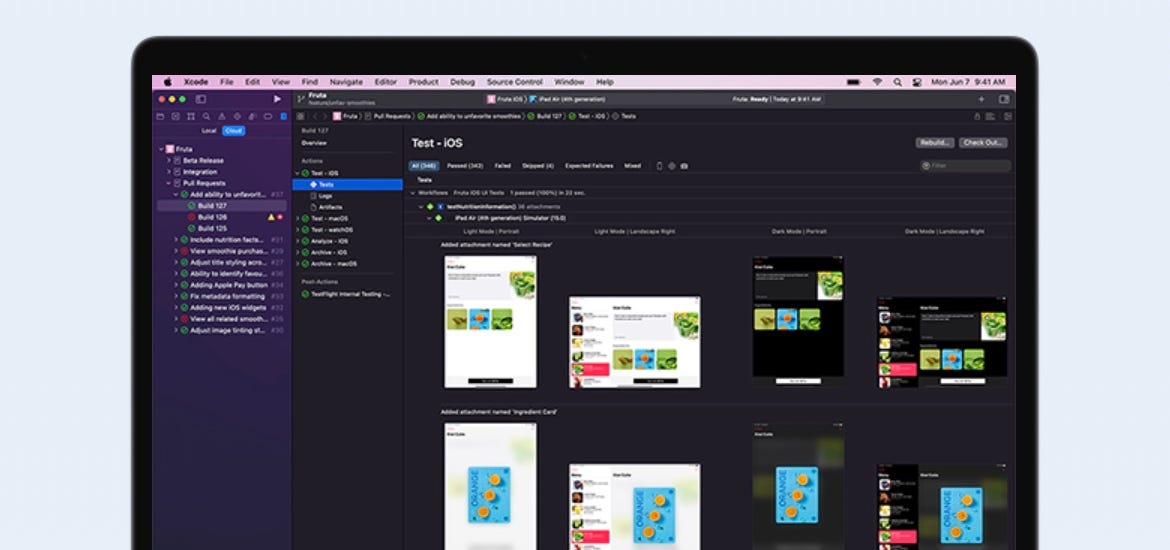The height and width of the screenshot is (550, 1170).
Task: Collapse Add ability to unfavorite item
Action: click(176, 195)
